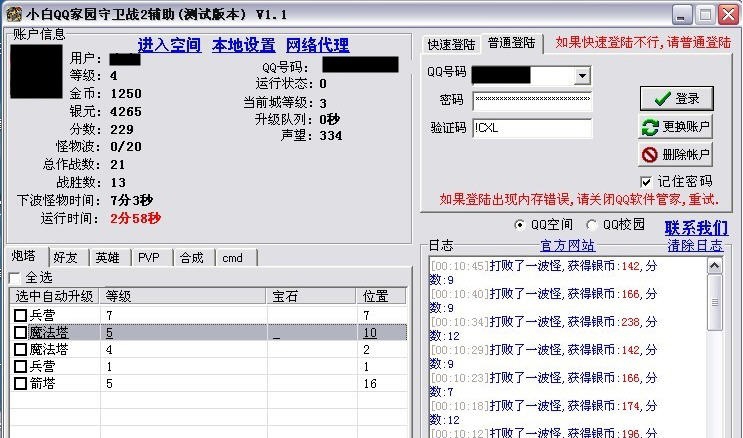Switch to the cmd tab
Screen dimensions: 743x438
(236, 258)
